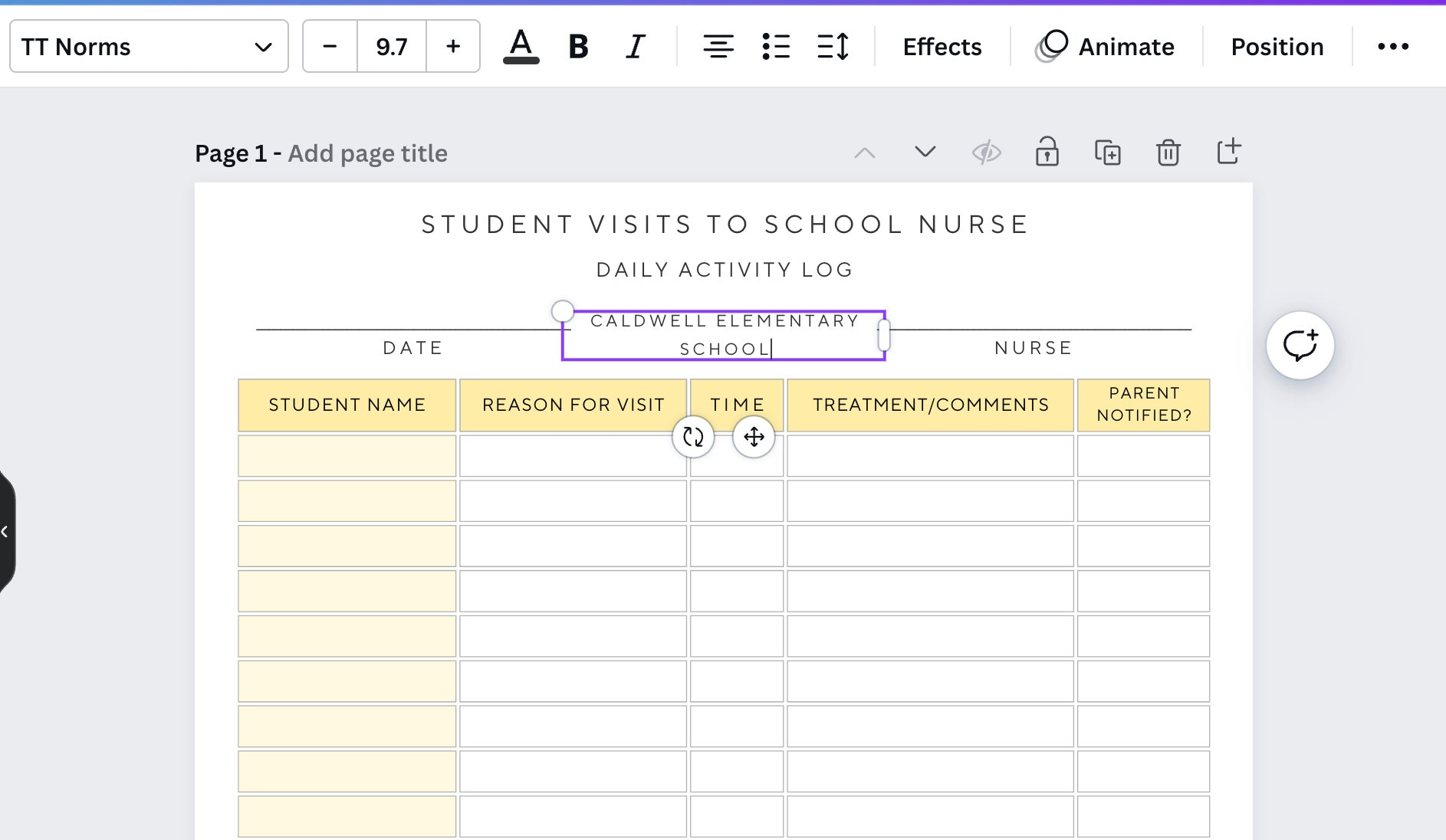Click the rotate handle on the table

point(692,437)
